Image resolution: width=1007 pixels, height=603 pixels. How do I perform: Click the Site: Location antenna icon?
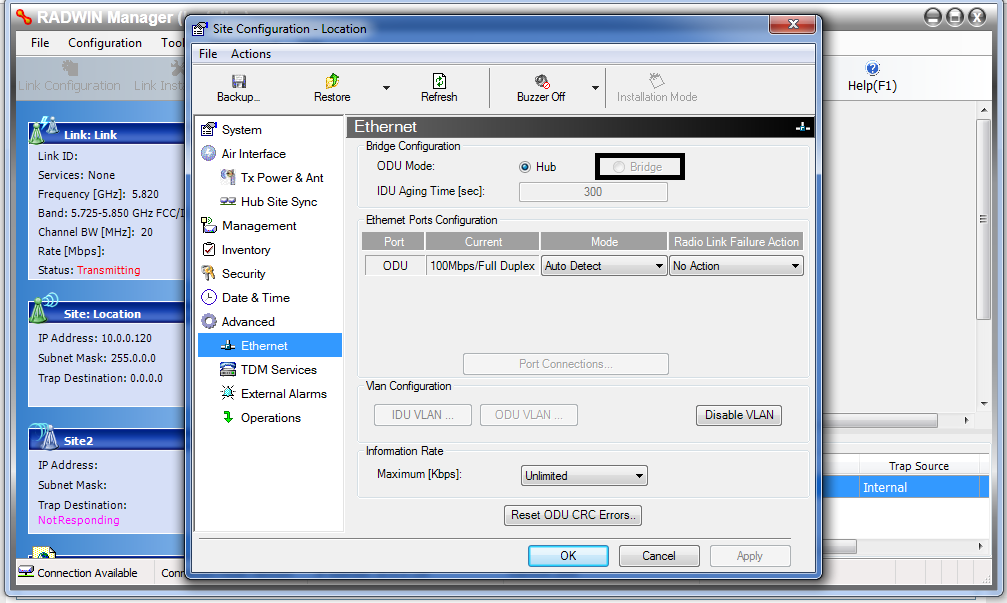tap(44, 308)
